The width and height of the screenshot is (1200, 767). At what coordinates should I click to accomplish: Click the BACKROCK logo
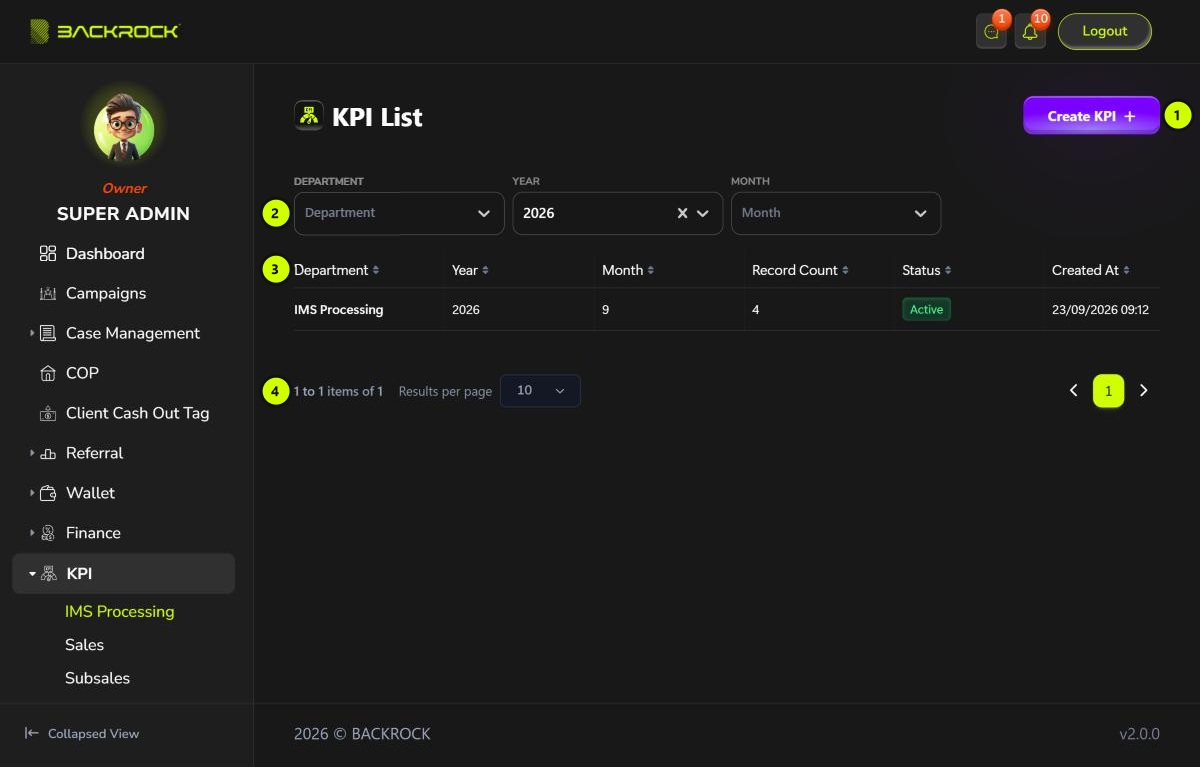104,32
